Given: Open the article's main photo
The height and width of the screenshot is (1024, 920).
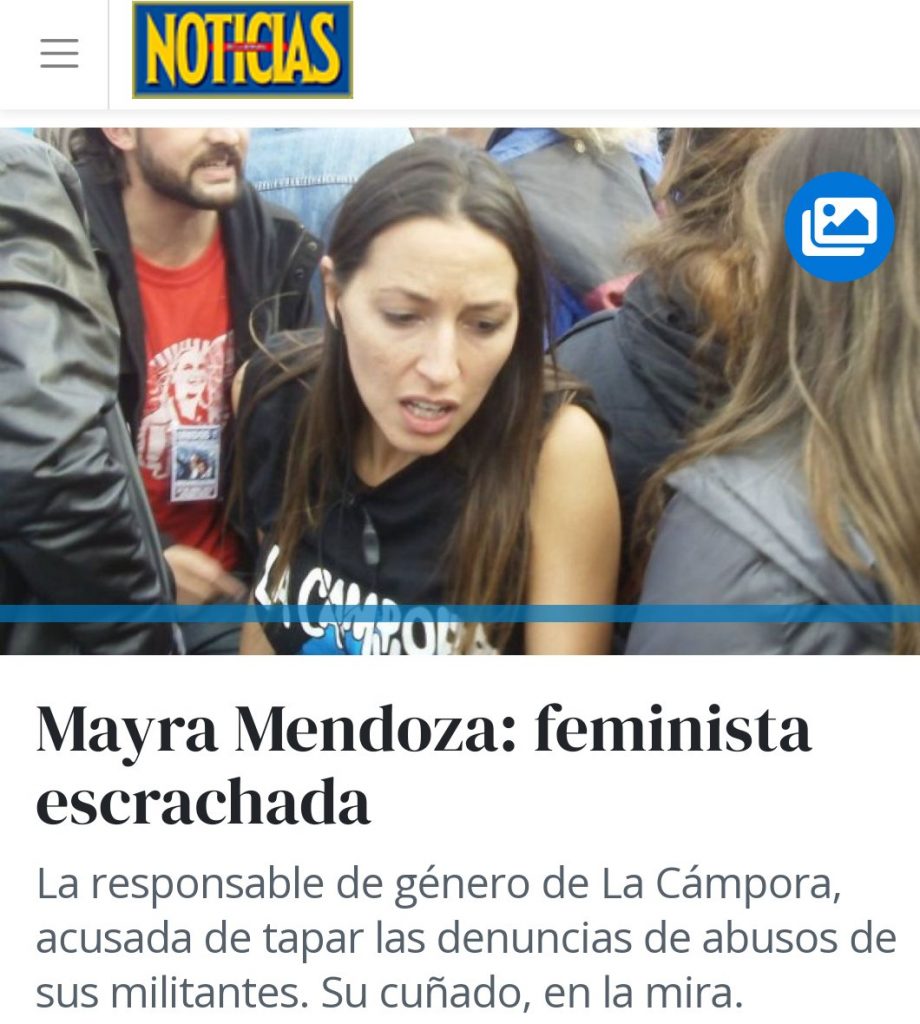Looking at the screenshot, I should pos(460,391).
